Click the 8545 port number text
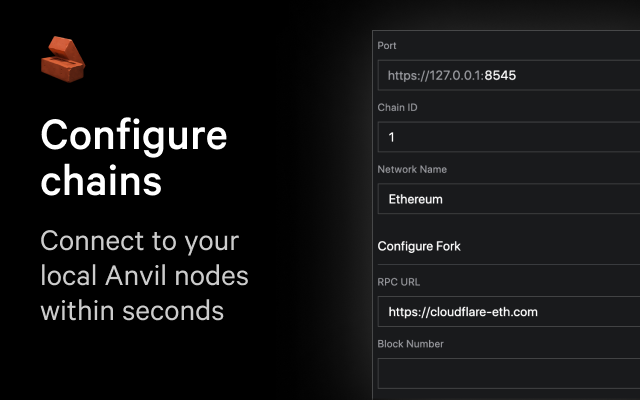Image resolution: width=640 pixels, height=400 pixels. coord(500,75)
